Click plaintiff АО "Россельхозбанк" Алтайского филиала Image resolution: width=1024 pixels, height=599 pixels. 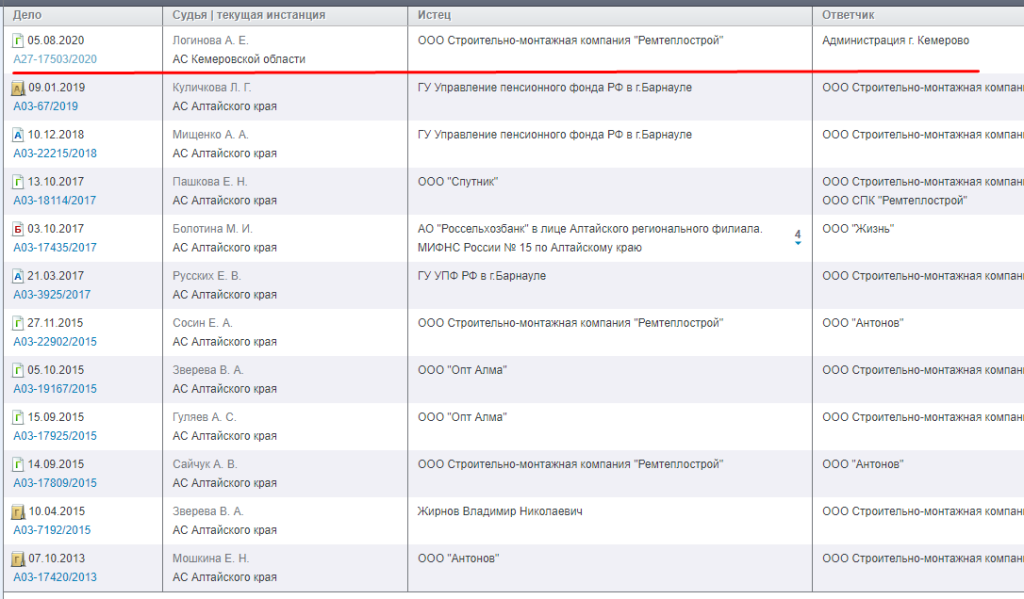point(590,229)
